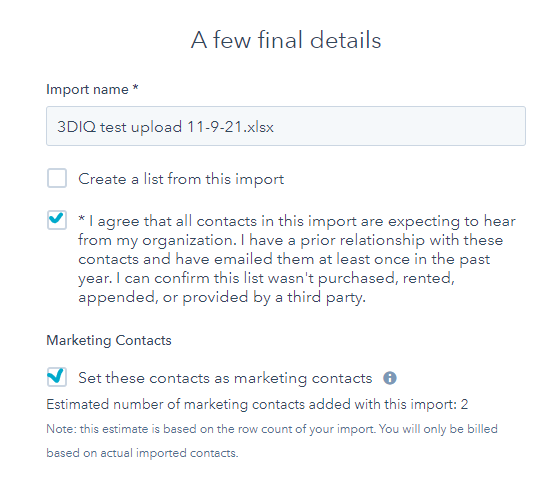The height and width of the screenshot is (492, 549).
Task: Click the '3DIQ' text in the import name field
Action: pos(76,127)
